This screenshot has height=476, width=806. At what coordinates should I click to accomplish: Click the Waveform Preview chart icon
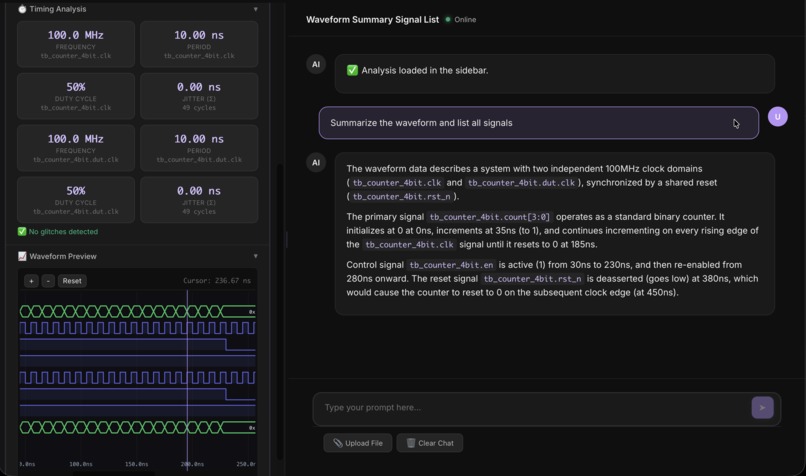(22, 256)
